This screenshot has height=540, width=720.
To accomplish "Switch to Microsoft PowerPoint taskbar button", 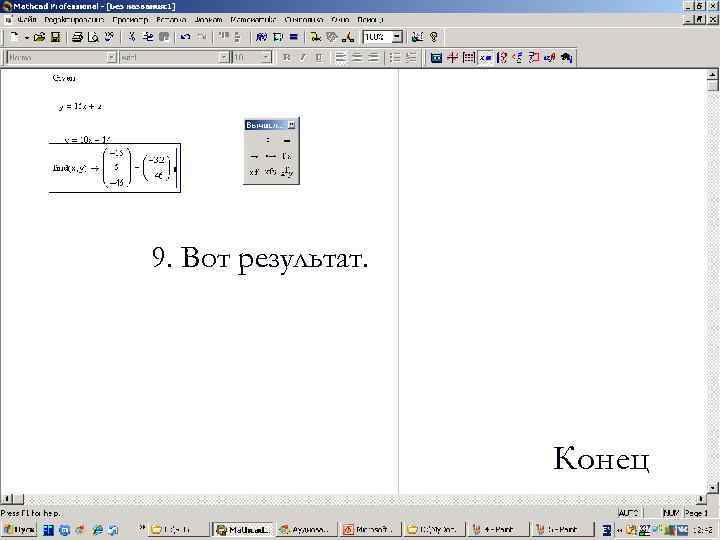I will 371,529.
